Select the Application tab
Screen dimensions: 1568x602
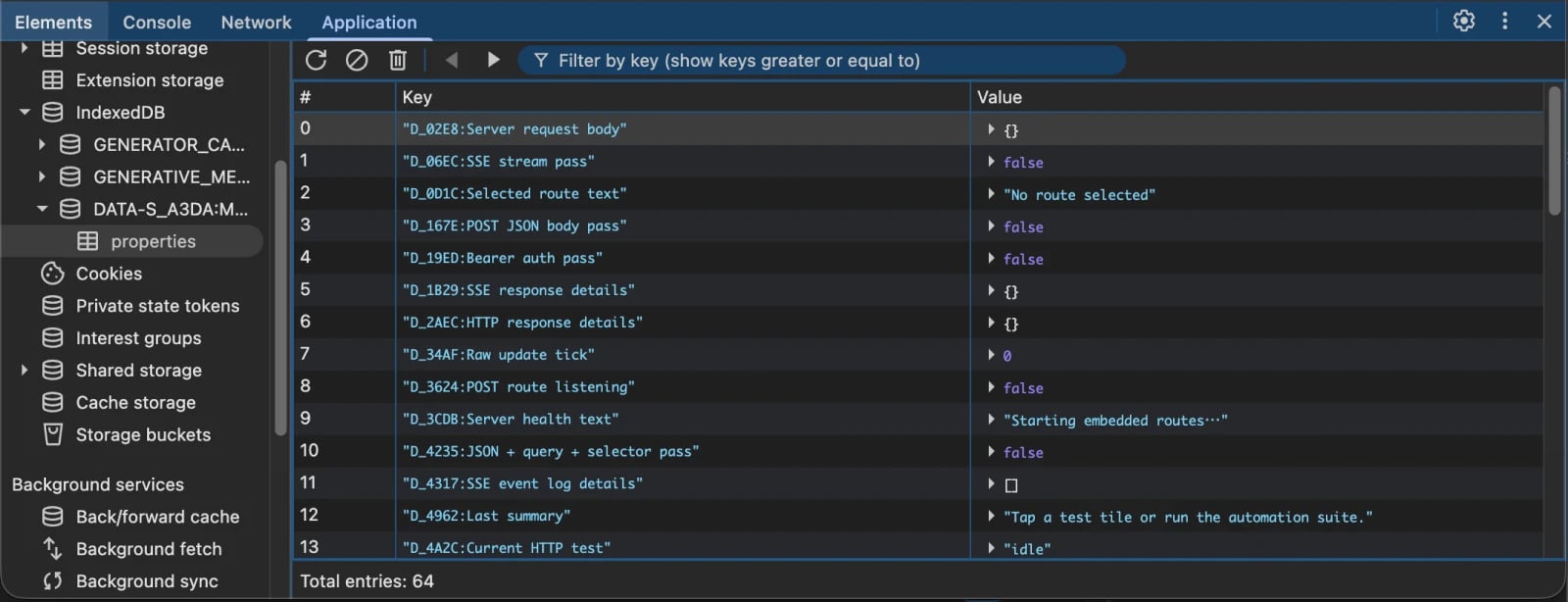point(369,22)
